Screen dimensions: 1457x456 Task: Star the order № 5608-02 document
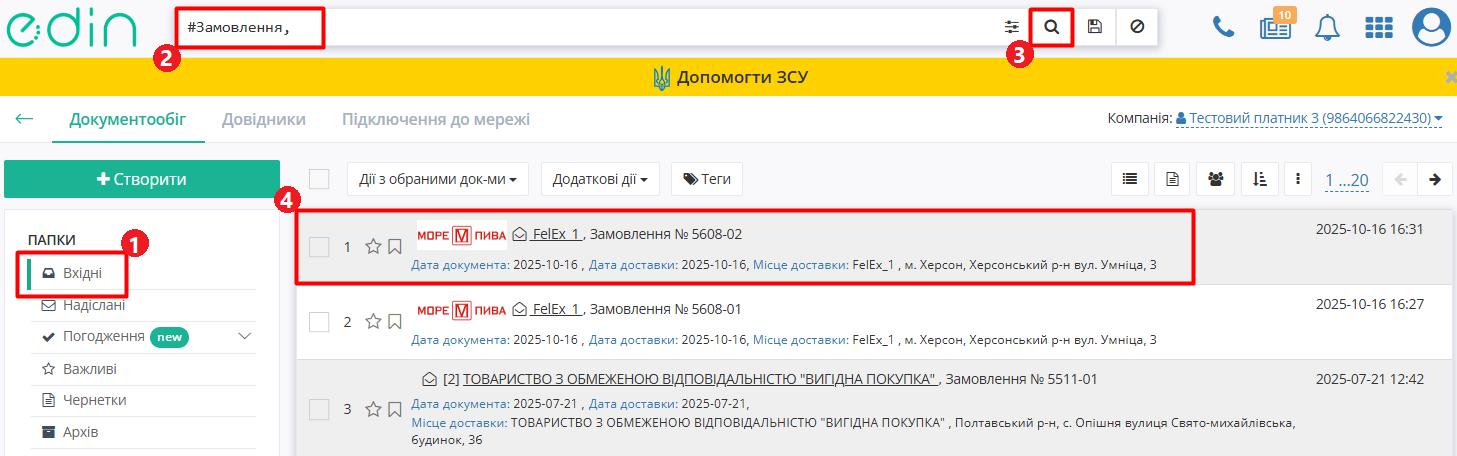click(373, 246)
